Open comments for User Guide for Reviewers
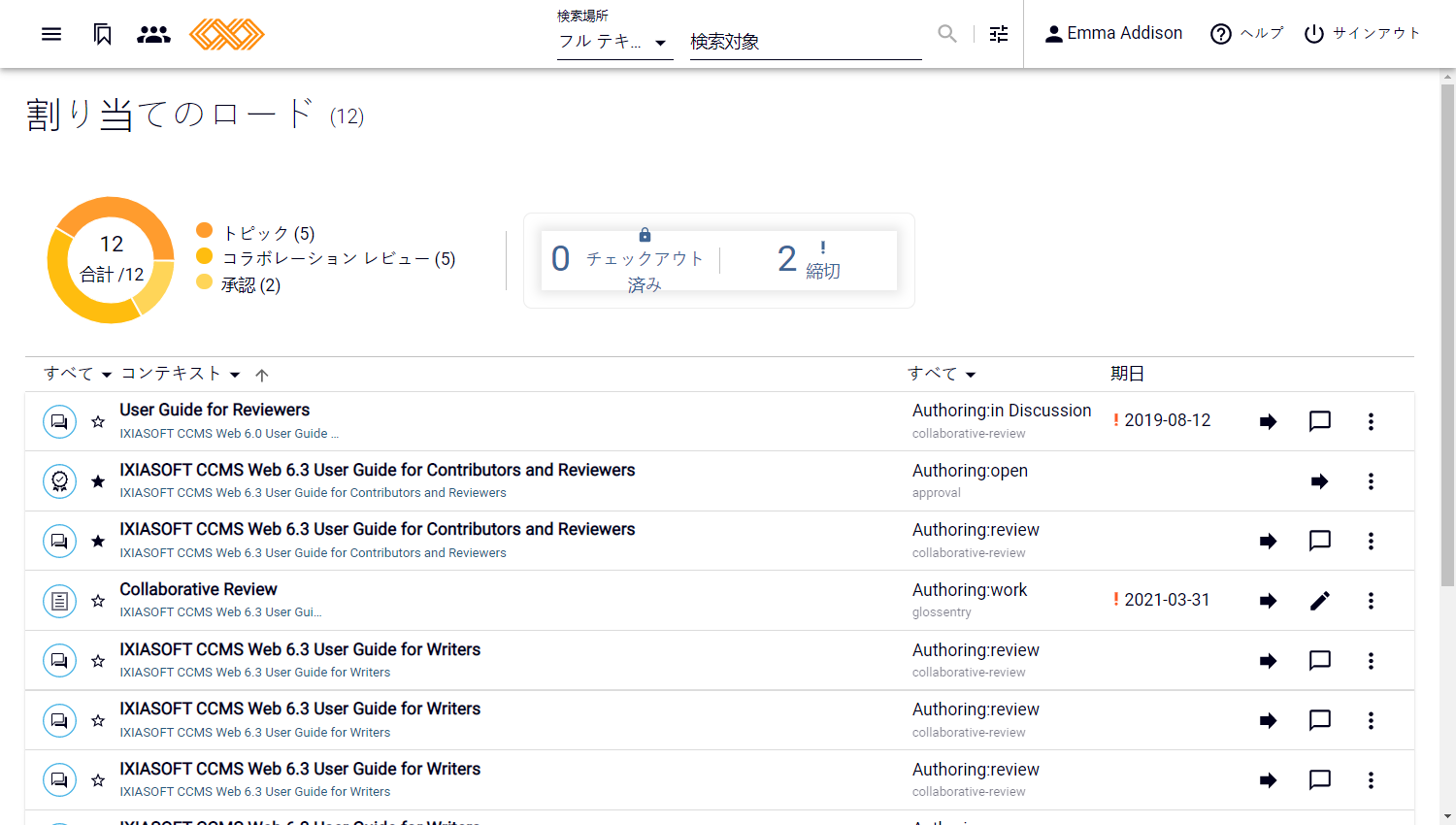1456x825 pixels. [1320, 421]
